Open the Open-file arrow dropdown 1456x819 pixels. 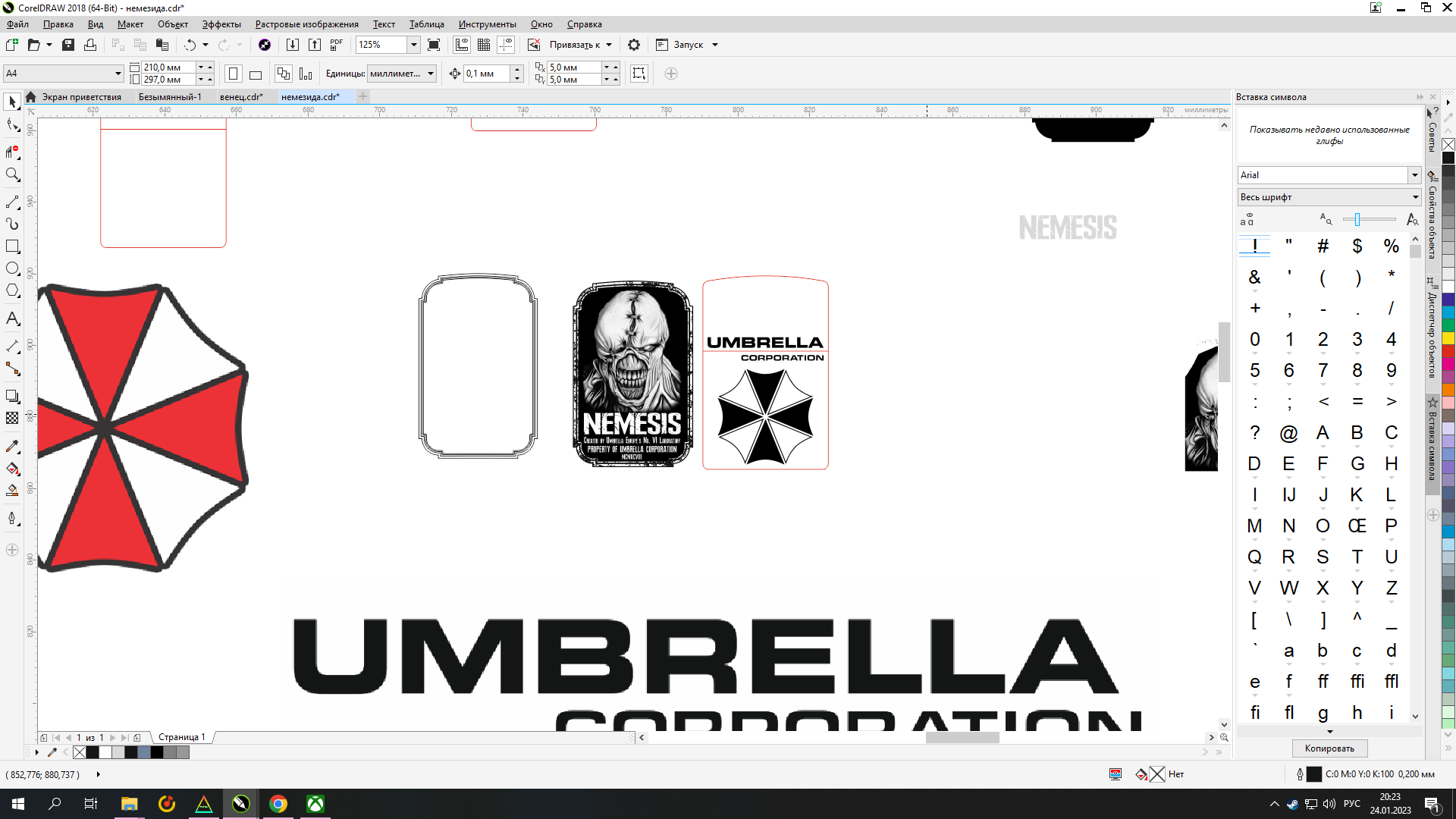pos(49,45)
